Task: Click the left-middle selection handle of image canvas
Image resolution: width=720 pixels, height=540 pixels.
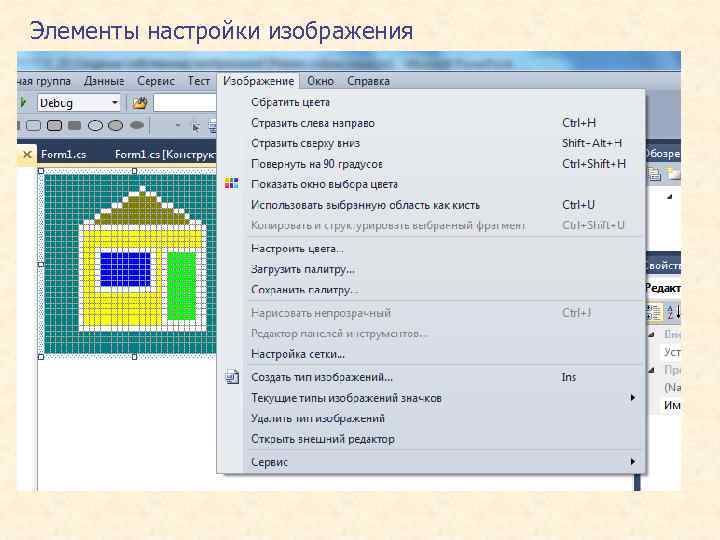Action: click(41, 264)
